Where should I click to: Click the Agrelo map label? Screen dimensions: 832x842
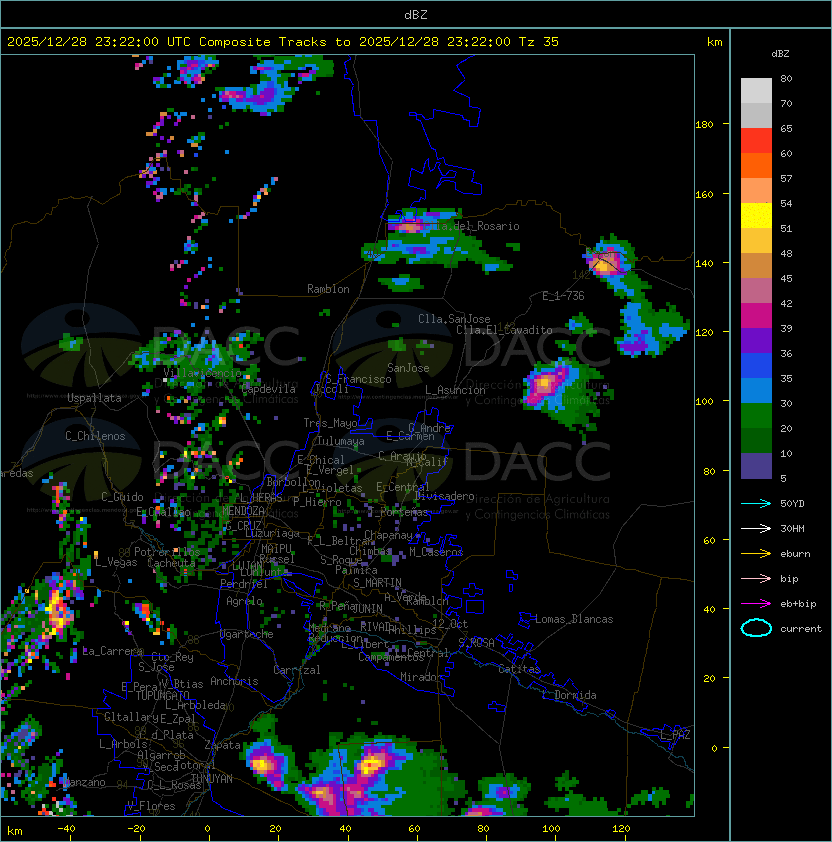[x=244, y=601]
